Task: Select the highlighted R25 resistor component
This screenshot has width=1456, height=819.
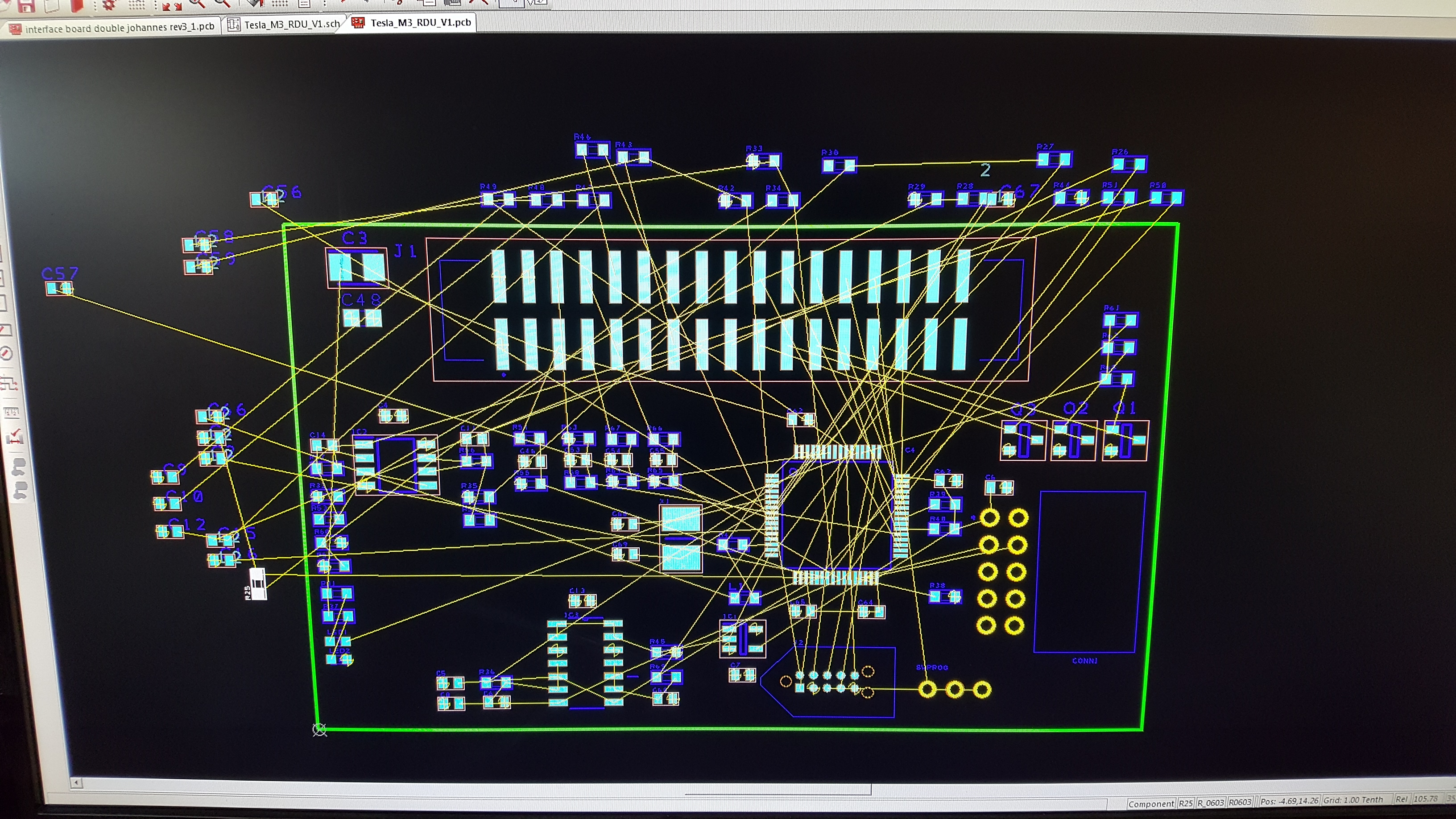Action: (x=258, y=583)
